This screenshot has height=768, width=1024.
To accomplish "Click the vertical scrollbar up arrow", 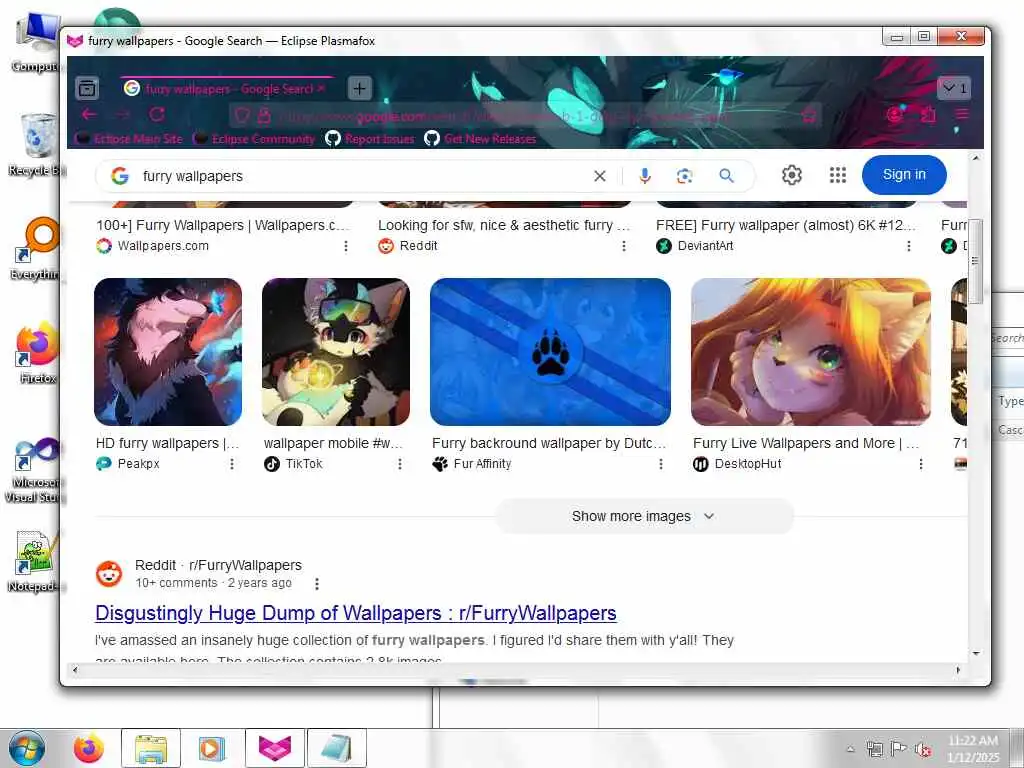I will 976,158.
